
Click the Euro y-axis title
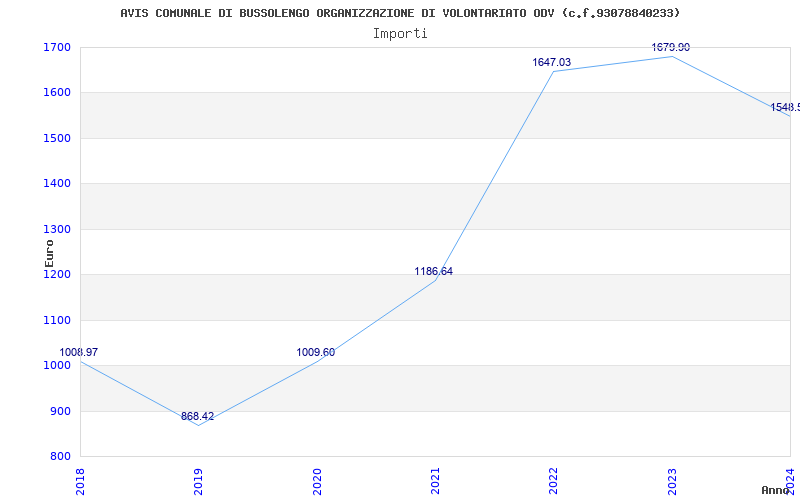49,254
